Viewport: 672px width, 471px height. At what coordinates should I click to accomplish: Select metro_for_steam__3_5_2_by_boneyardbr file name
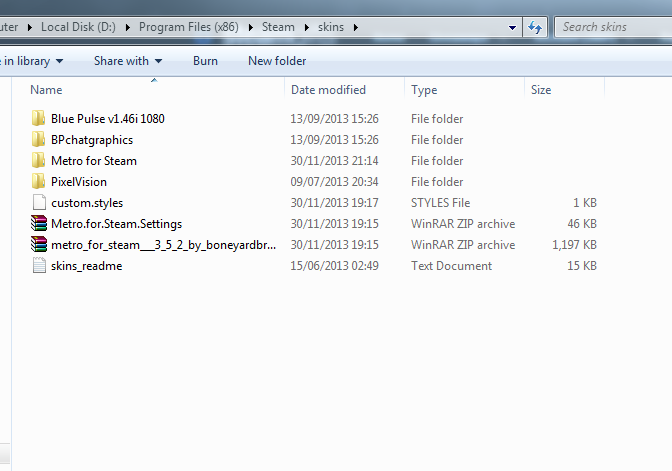[163, 245]
